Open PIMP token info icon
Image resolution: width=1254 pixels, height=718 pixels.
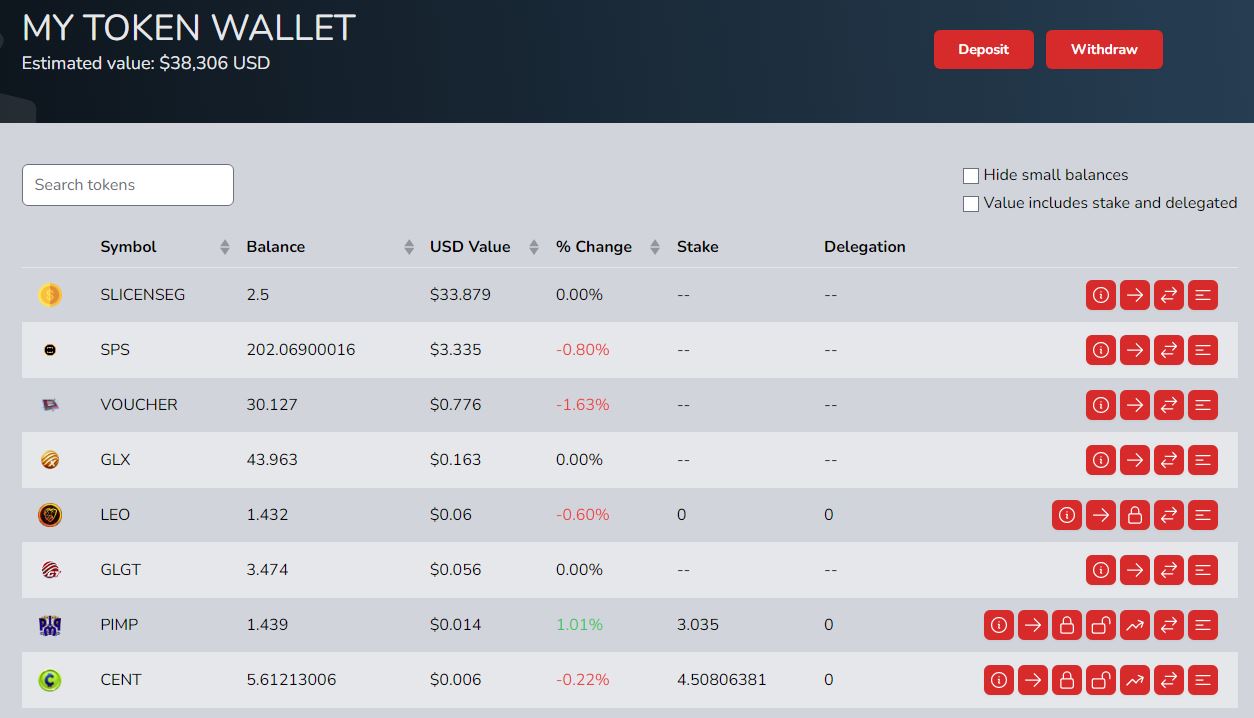(998, 625)
